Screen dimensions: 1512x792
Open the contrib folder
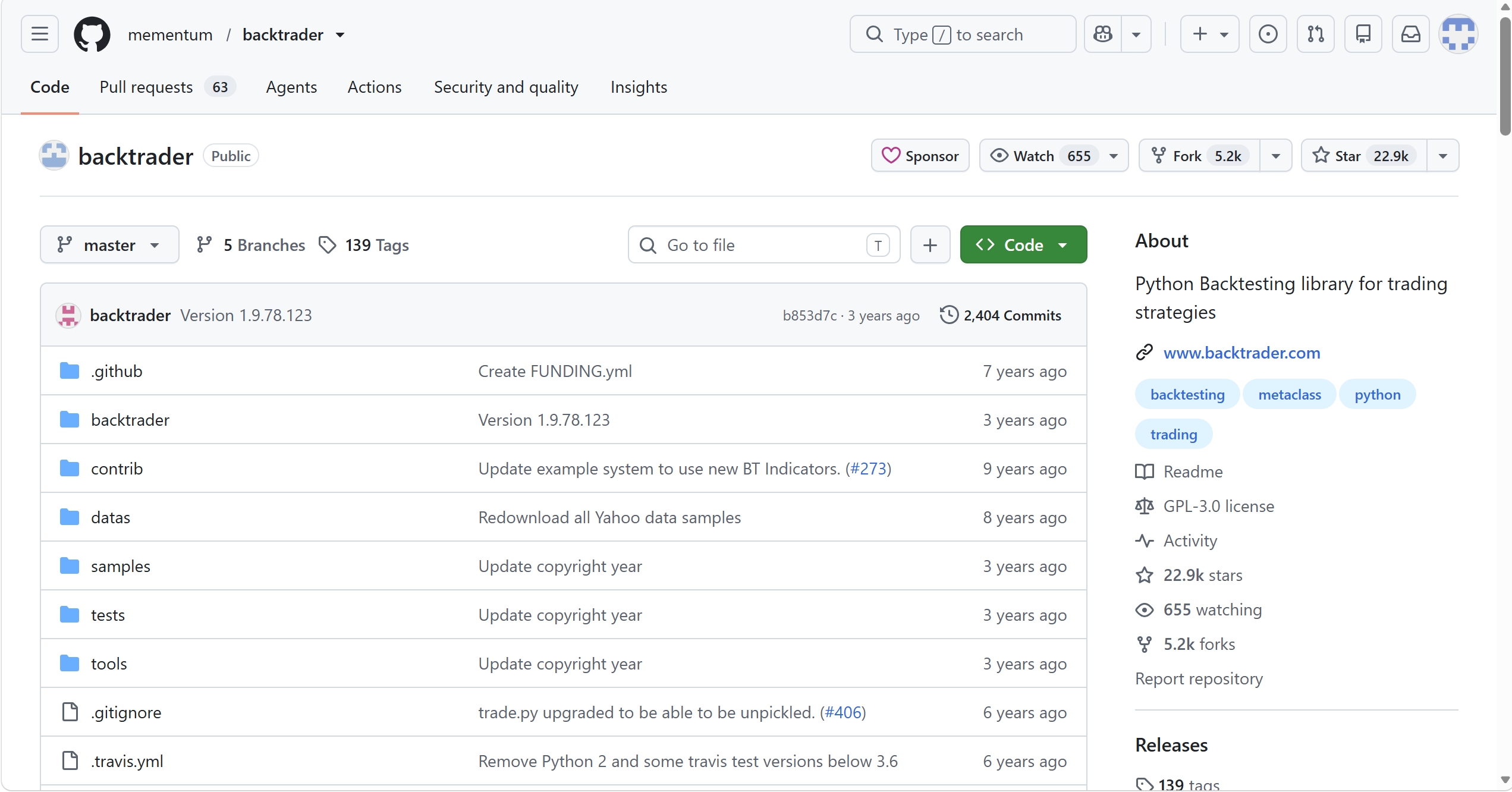pyautogui.click(x=117, y=469)
